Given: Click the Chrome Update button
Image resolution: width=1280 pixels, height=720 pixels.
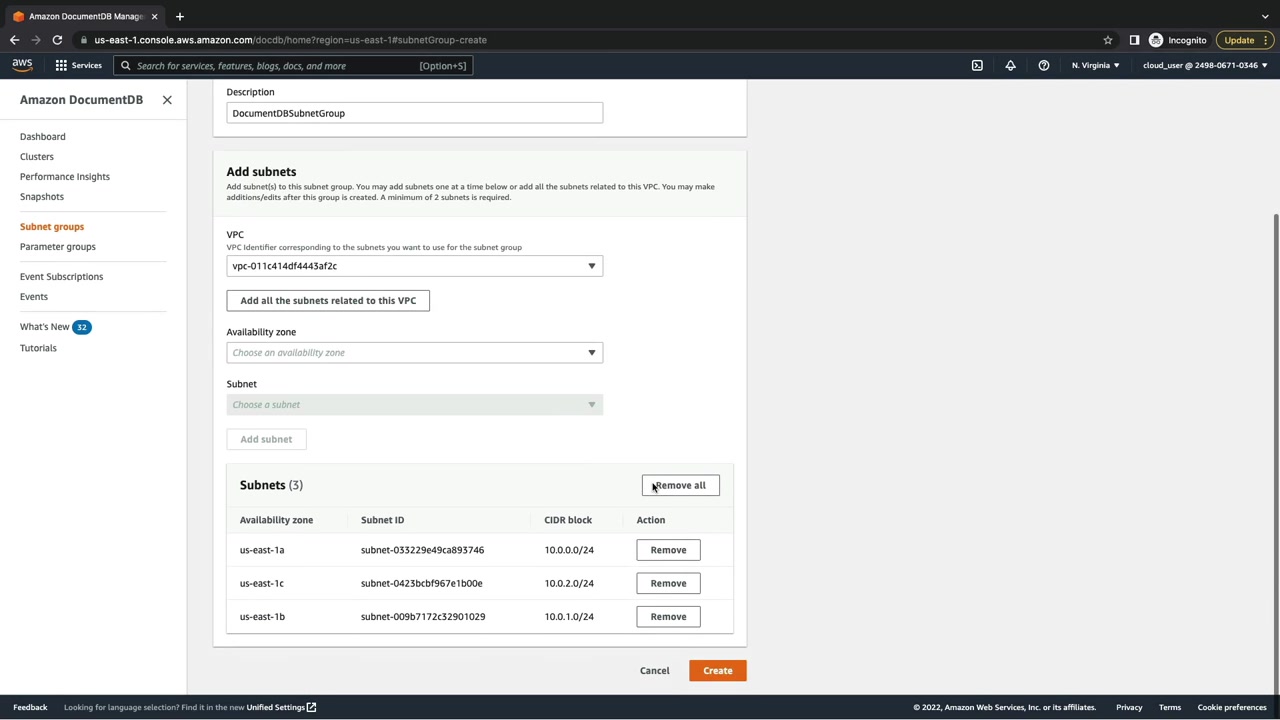Looking at the screenshot, I should [x=1245, y=40].
